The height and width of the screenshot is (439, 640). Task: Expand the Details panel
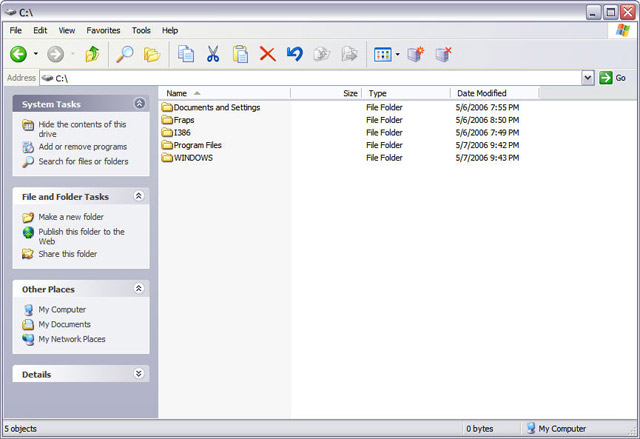139,373
